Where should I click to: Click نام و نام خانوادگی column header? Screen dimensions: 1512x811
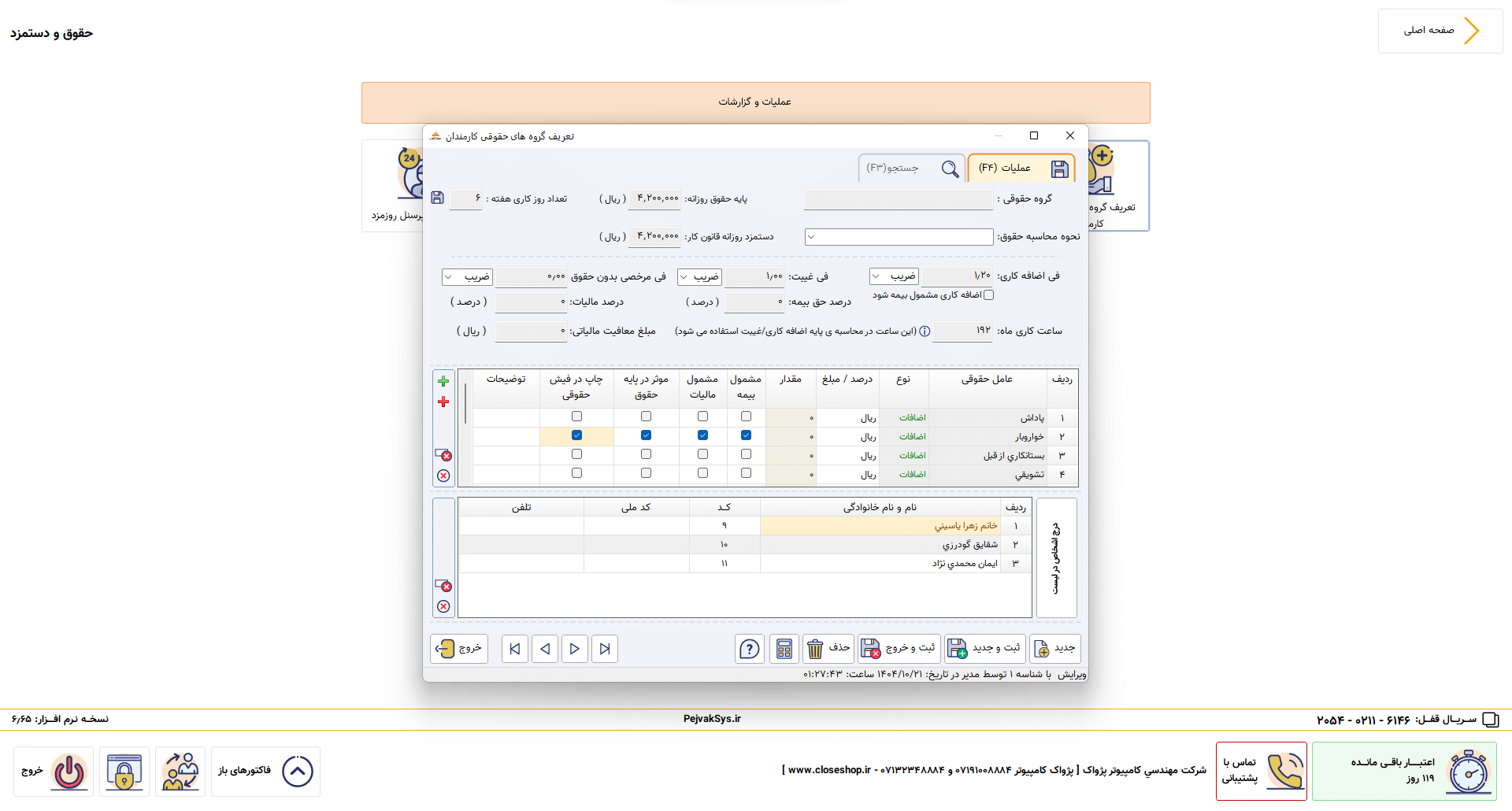pos(880,508)
